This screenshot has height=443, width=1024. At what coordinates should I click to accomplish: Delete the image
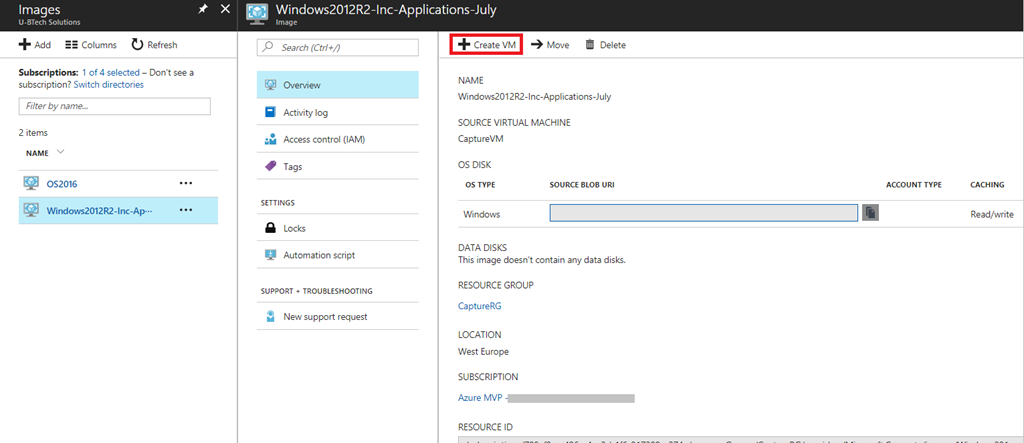(x=605, y=44)
